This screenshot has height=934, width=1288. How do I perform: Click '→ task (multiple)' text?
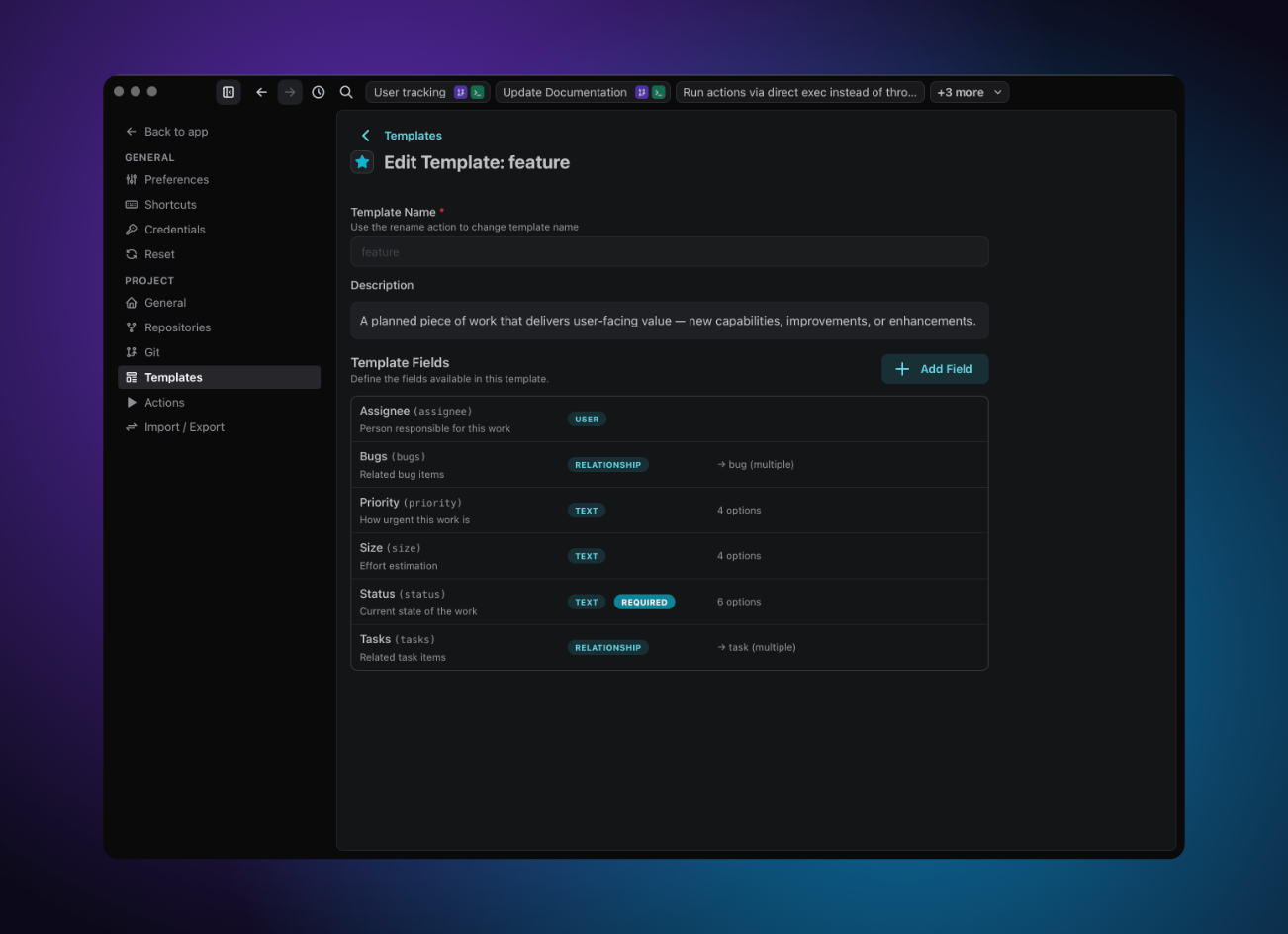(757, 647)
